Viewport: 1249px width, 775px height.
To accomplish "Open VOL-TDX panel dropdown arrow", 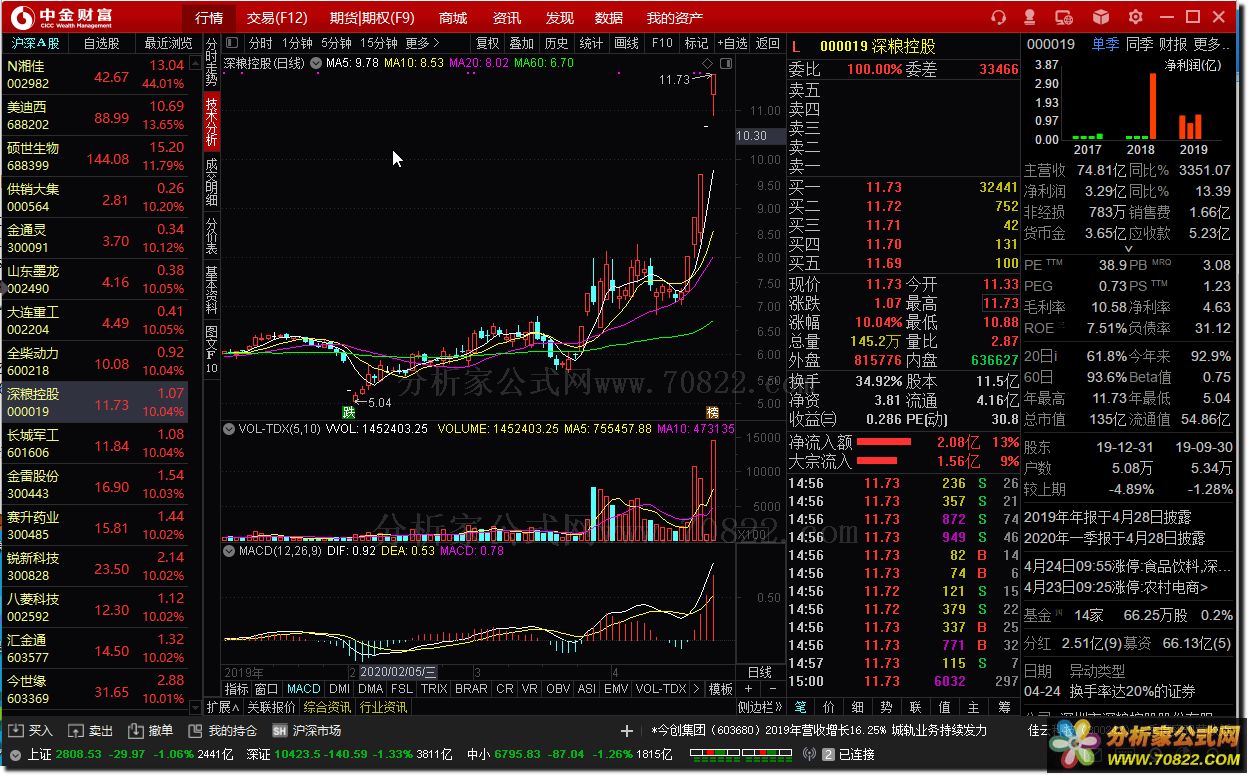I will point(229,429).
